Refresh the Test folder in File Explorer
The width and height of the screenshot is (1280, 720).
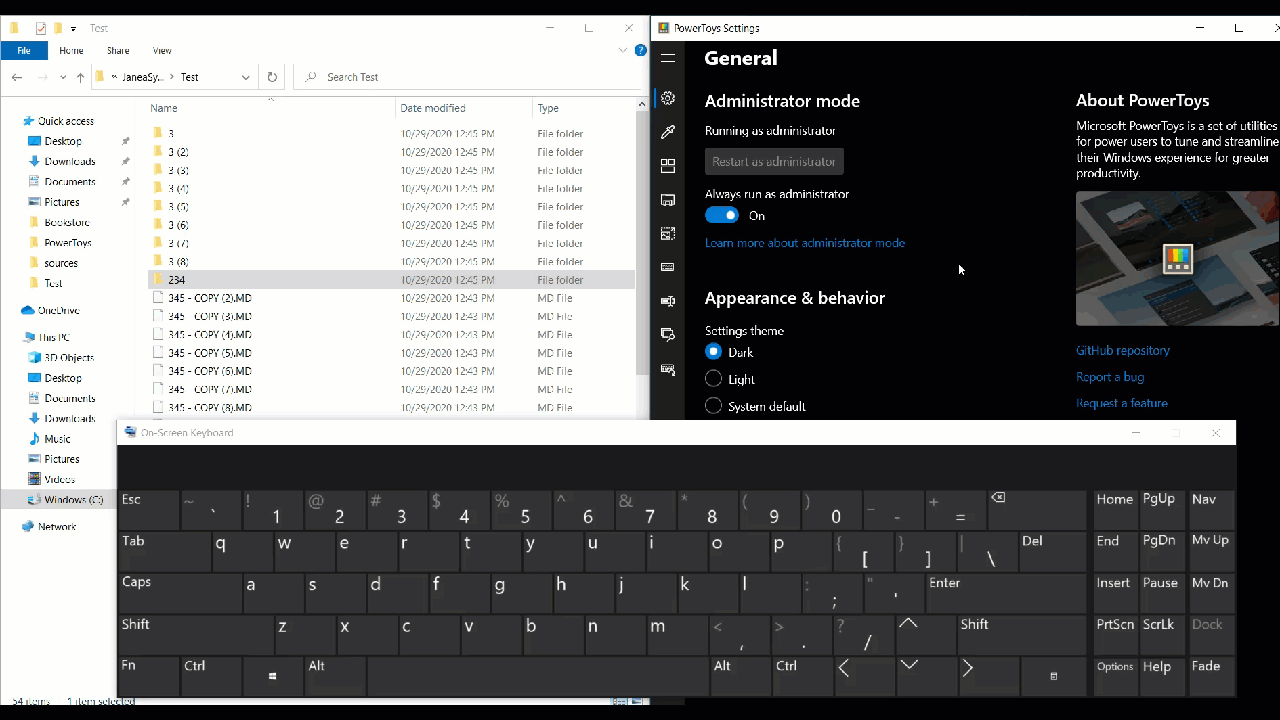pyautogui.click(x=272, y=77)
